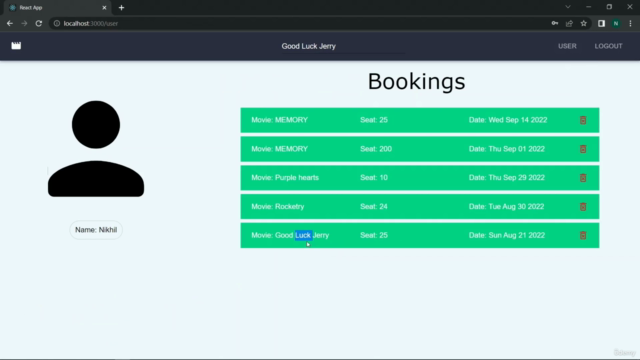
Task: Click the Bookings heading
Action: click(x=416, y=82)
